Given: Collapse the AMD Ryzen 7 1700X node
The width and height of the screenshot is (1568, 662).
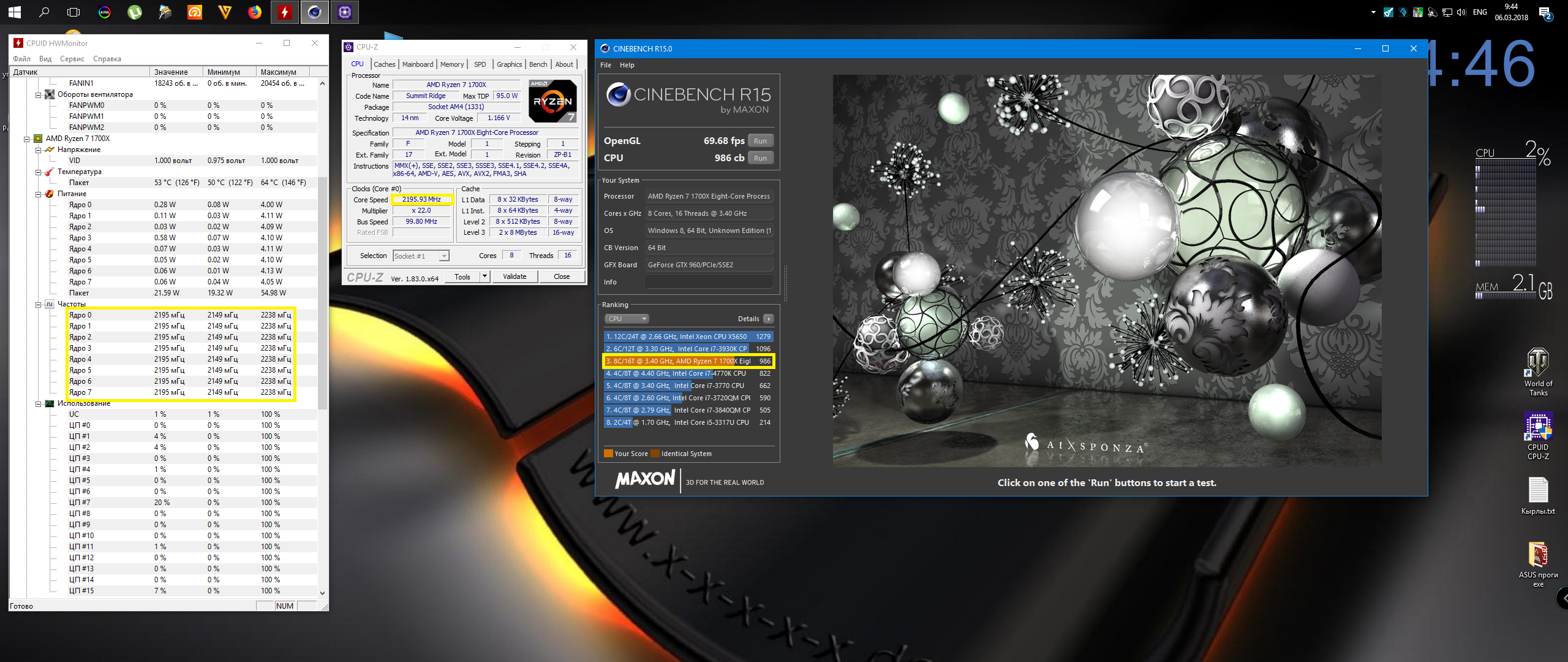Looking at the screenshot, I should click(27, 139).
